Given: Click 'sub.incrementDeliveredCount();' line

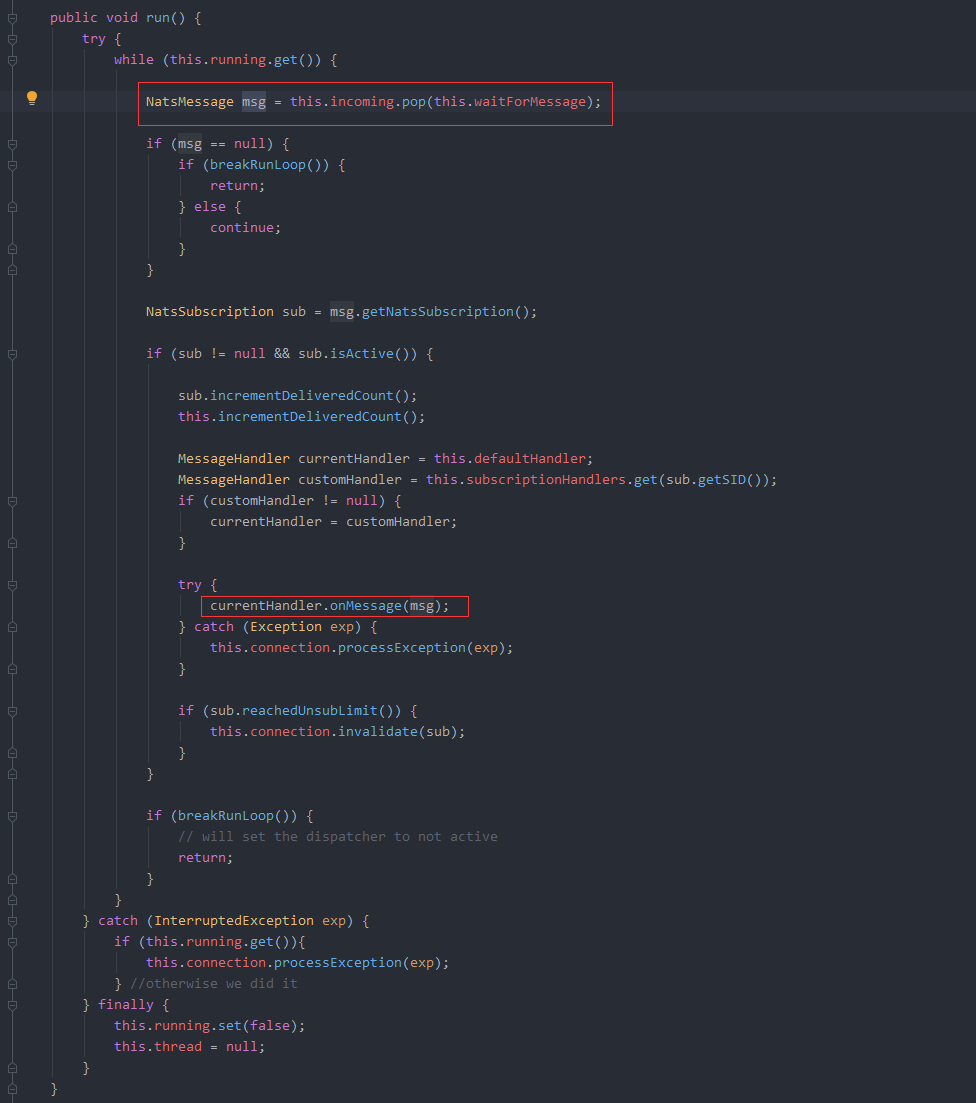Looking at the screenshot, I should coord(297,396).
